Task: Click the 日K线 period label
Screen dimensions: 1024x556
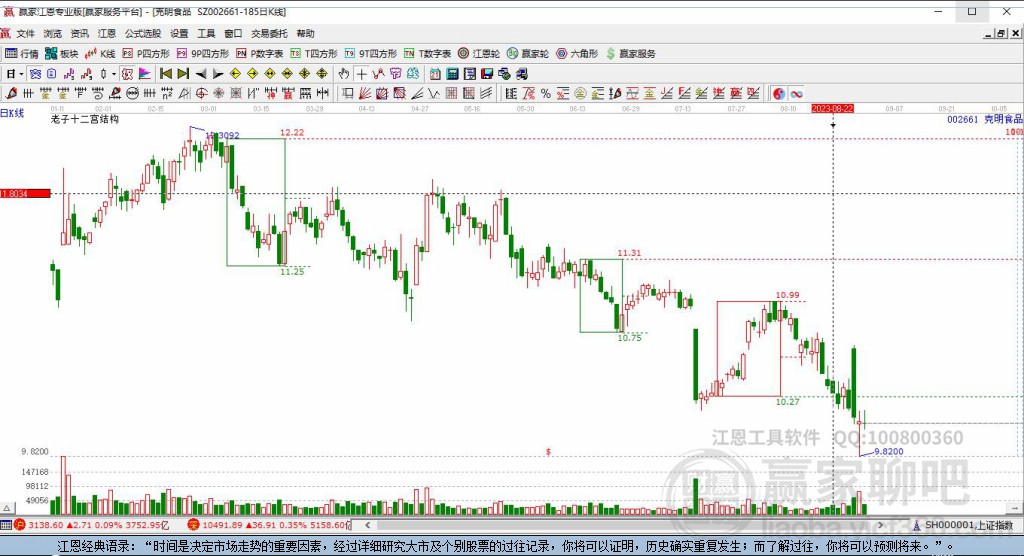Action: (12, 113)
